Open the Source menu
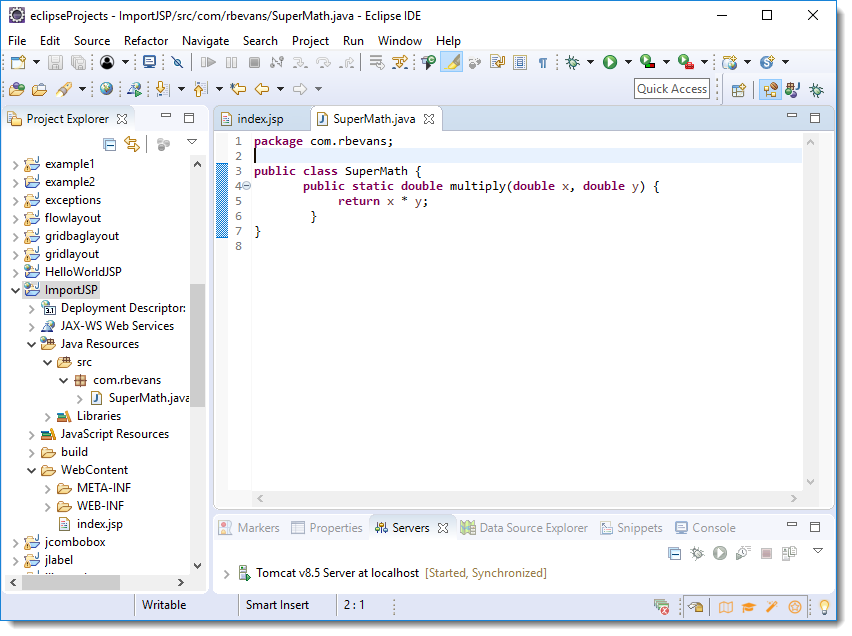Image resolution: width=852 pixels, height=636 pixels. point(92,41)
